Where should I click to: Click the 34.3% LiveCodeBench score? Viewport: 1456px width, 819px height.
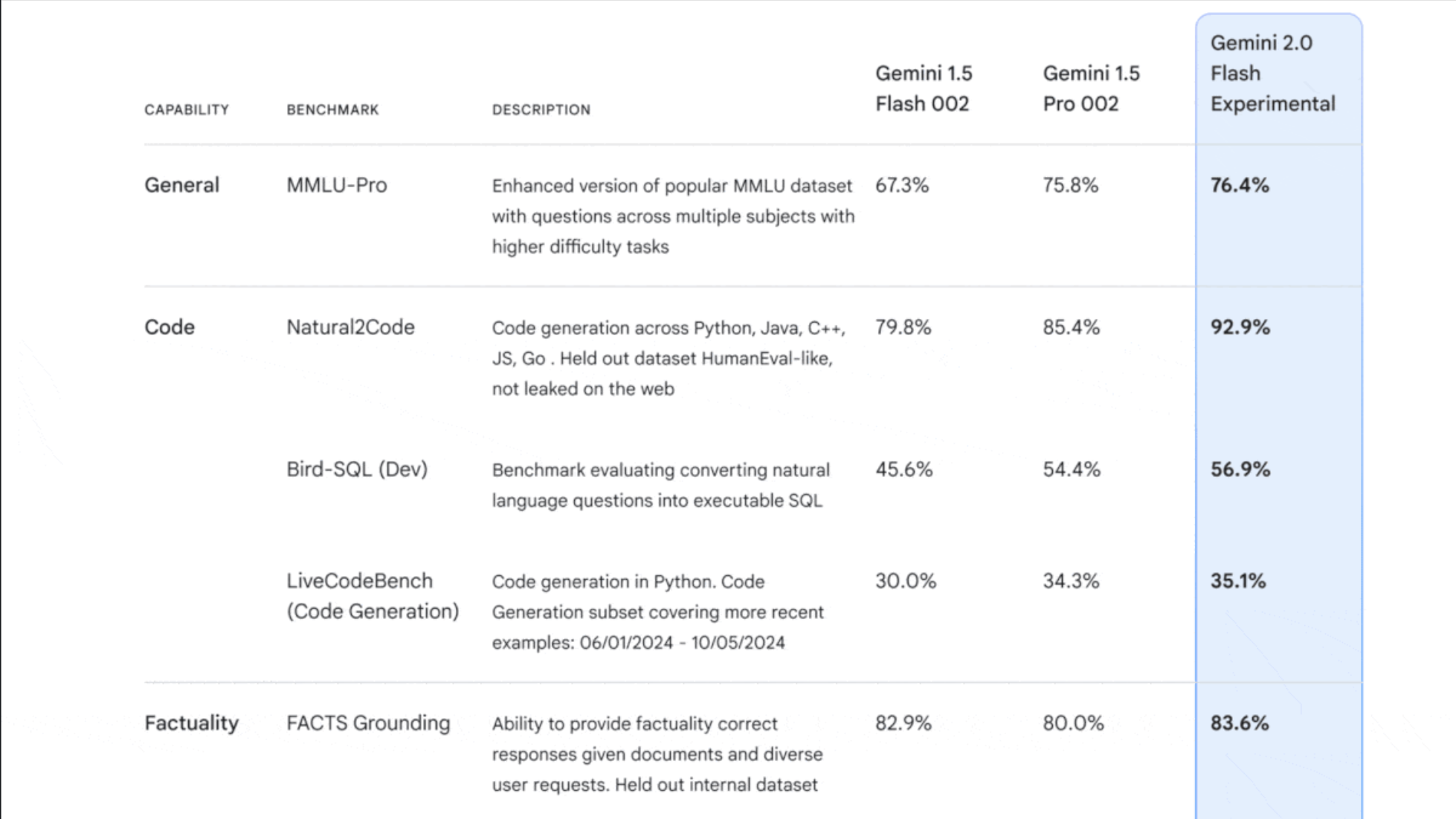pos(1071,581)
